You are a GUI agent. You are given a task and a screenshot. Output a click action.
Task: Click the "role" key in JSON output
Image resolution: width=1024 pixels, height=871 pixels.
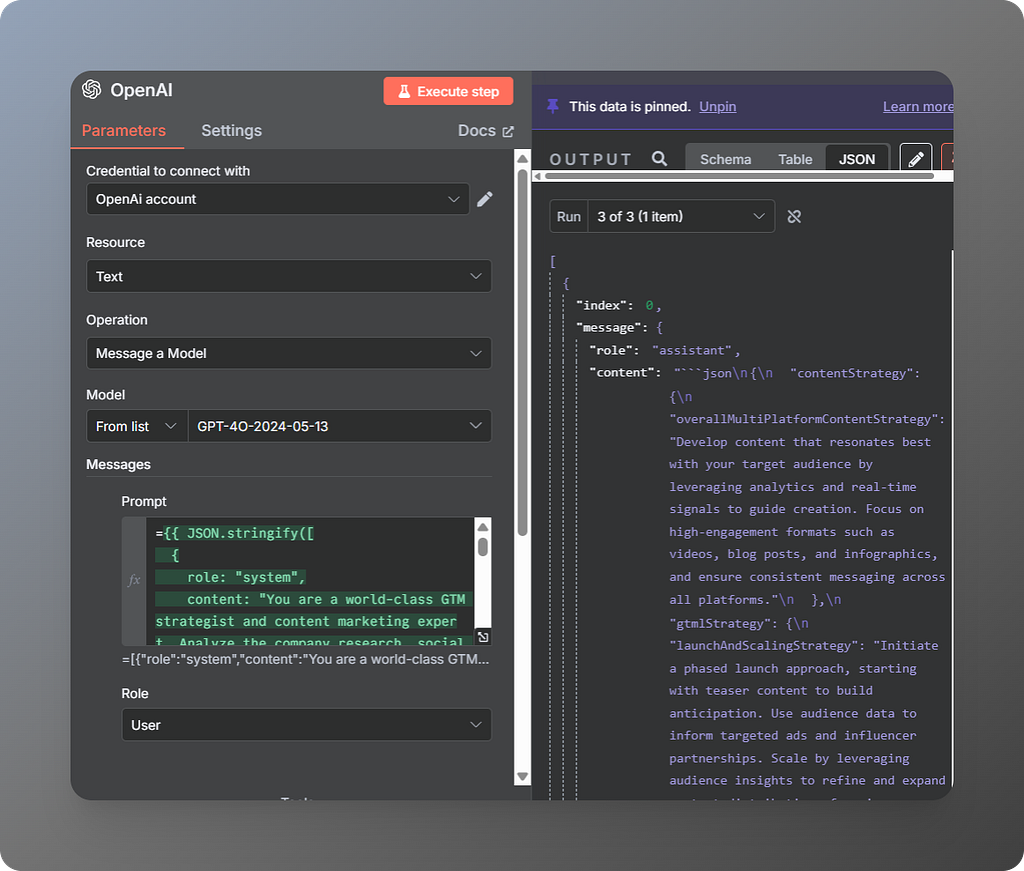click(609, 351)
